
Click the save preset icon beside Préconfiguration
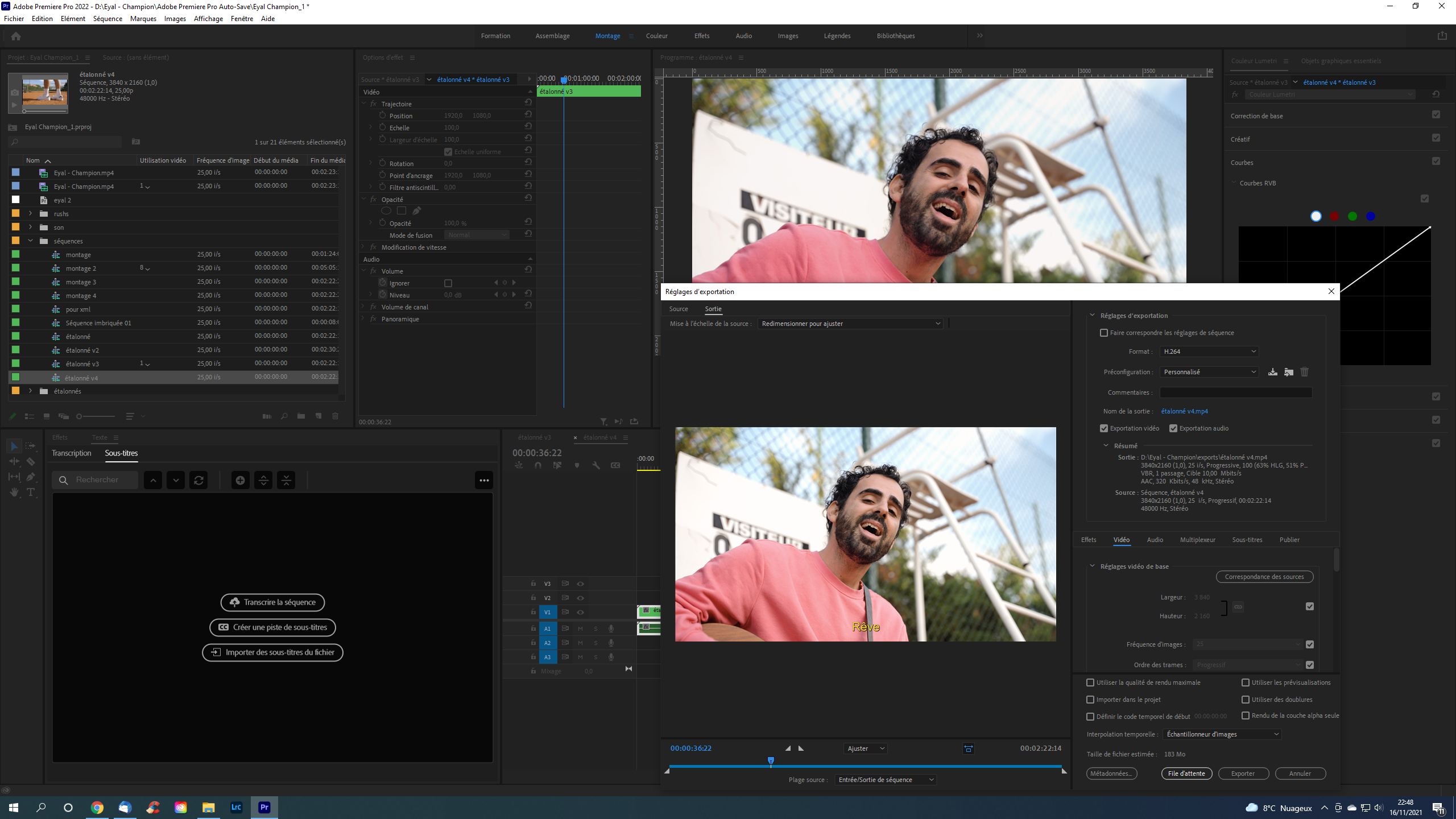coord(1273,372)
